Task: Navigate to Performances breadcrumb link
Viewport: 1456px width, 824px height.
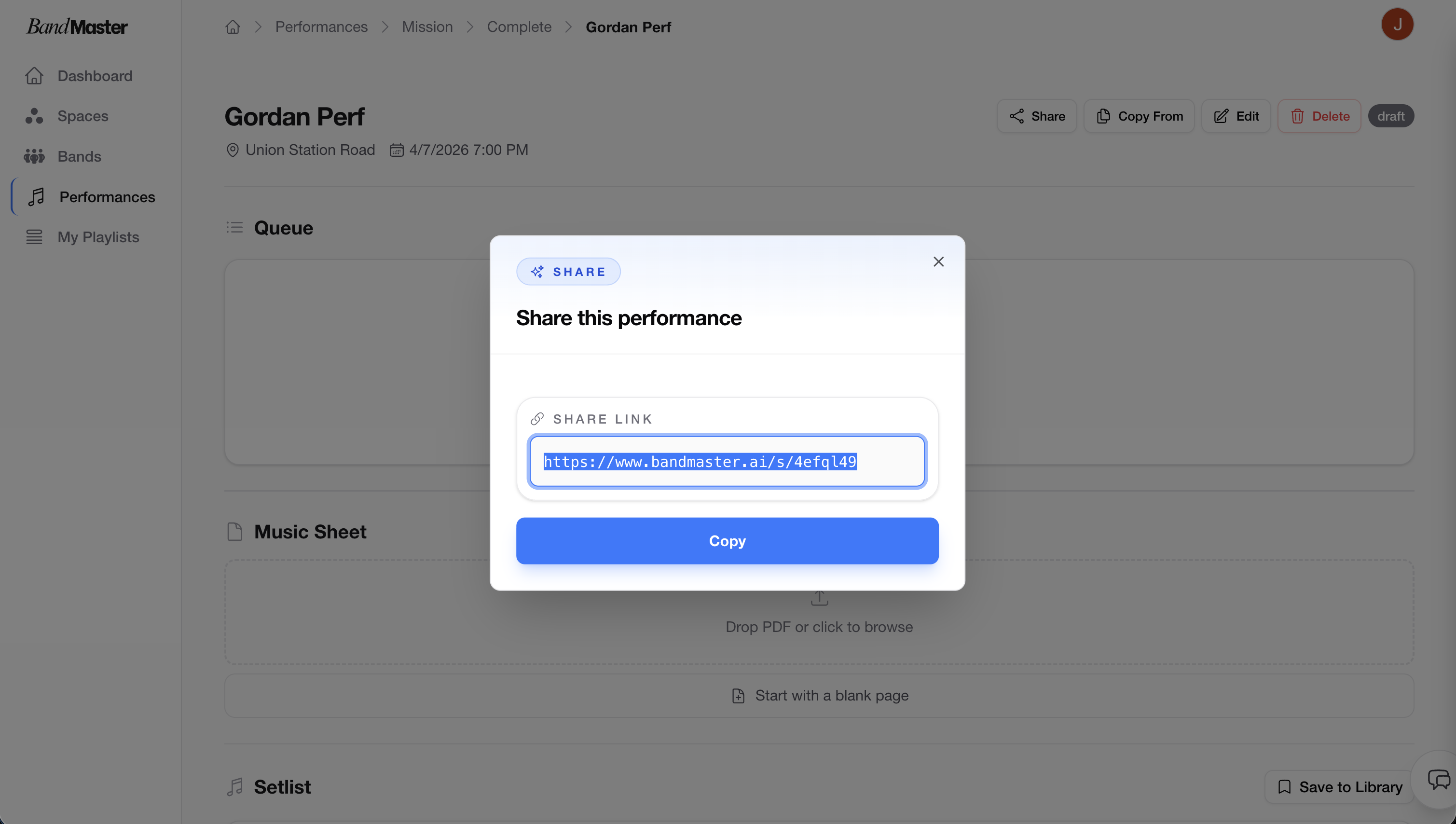Action: [321, 27]
